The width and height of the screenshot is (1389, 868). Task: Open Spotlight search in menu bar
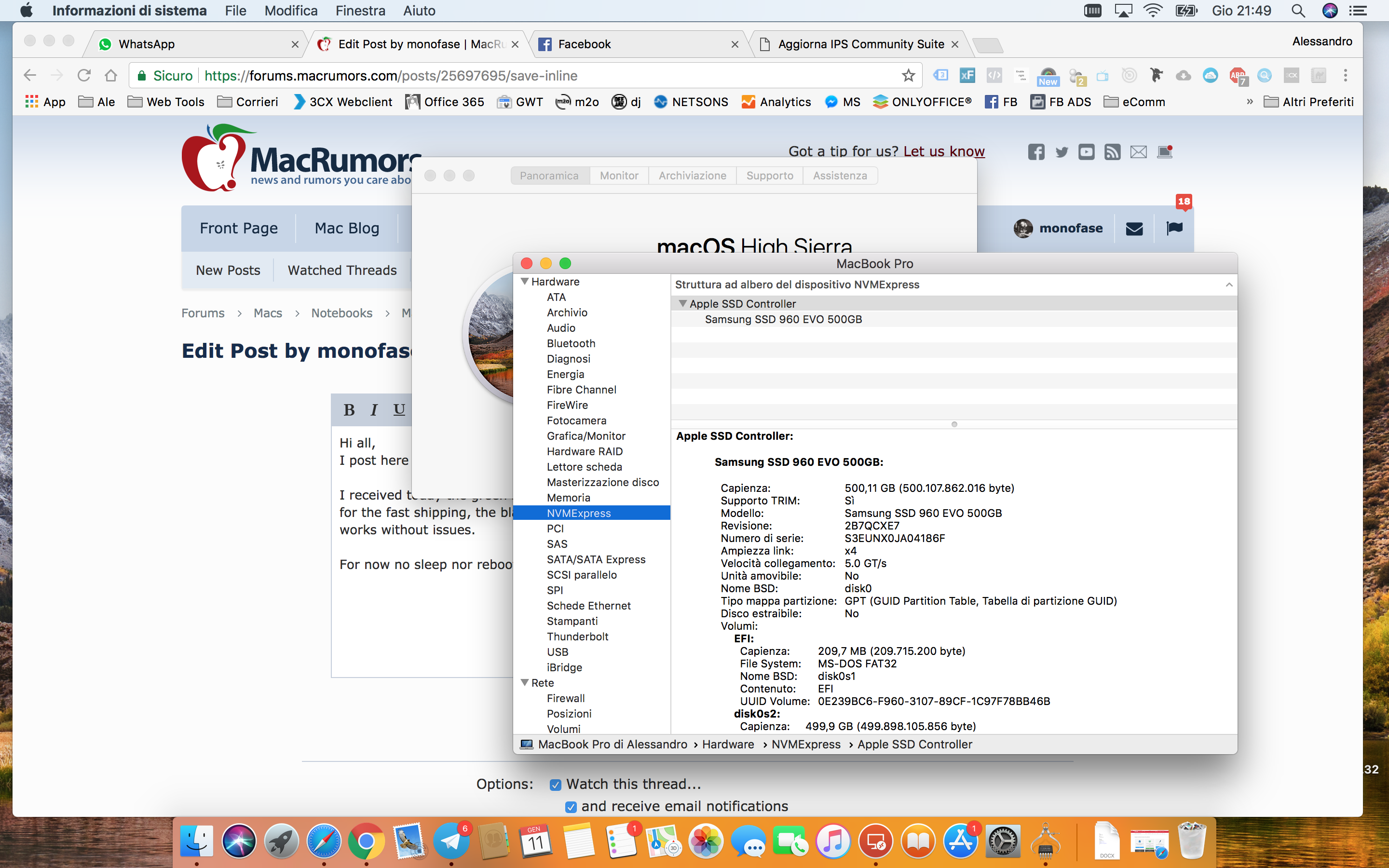[1298, 11]
